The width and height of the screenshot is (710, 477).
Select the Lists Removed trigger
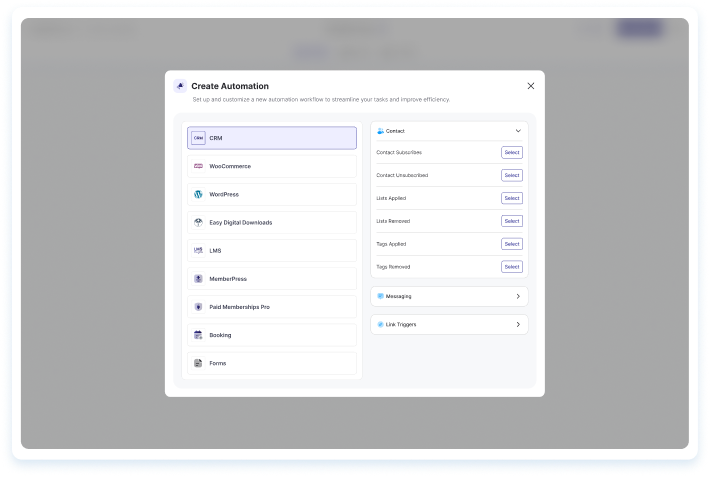point(512,221)
